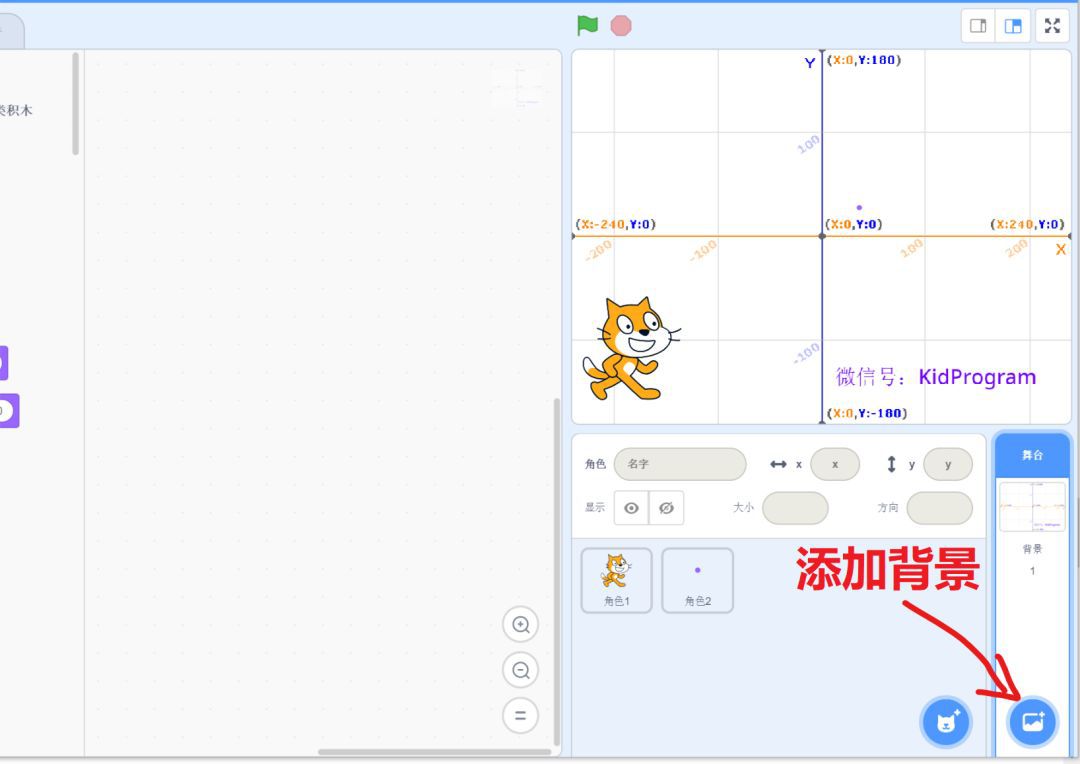The width and height of the screenshot is (1080, 764).
Task: Switch to small stage layout
Action: [x=978, y=26]
